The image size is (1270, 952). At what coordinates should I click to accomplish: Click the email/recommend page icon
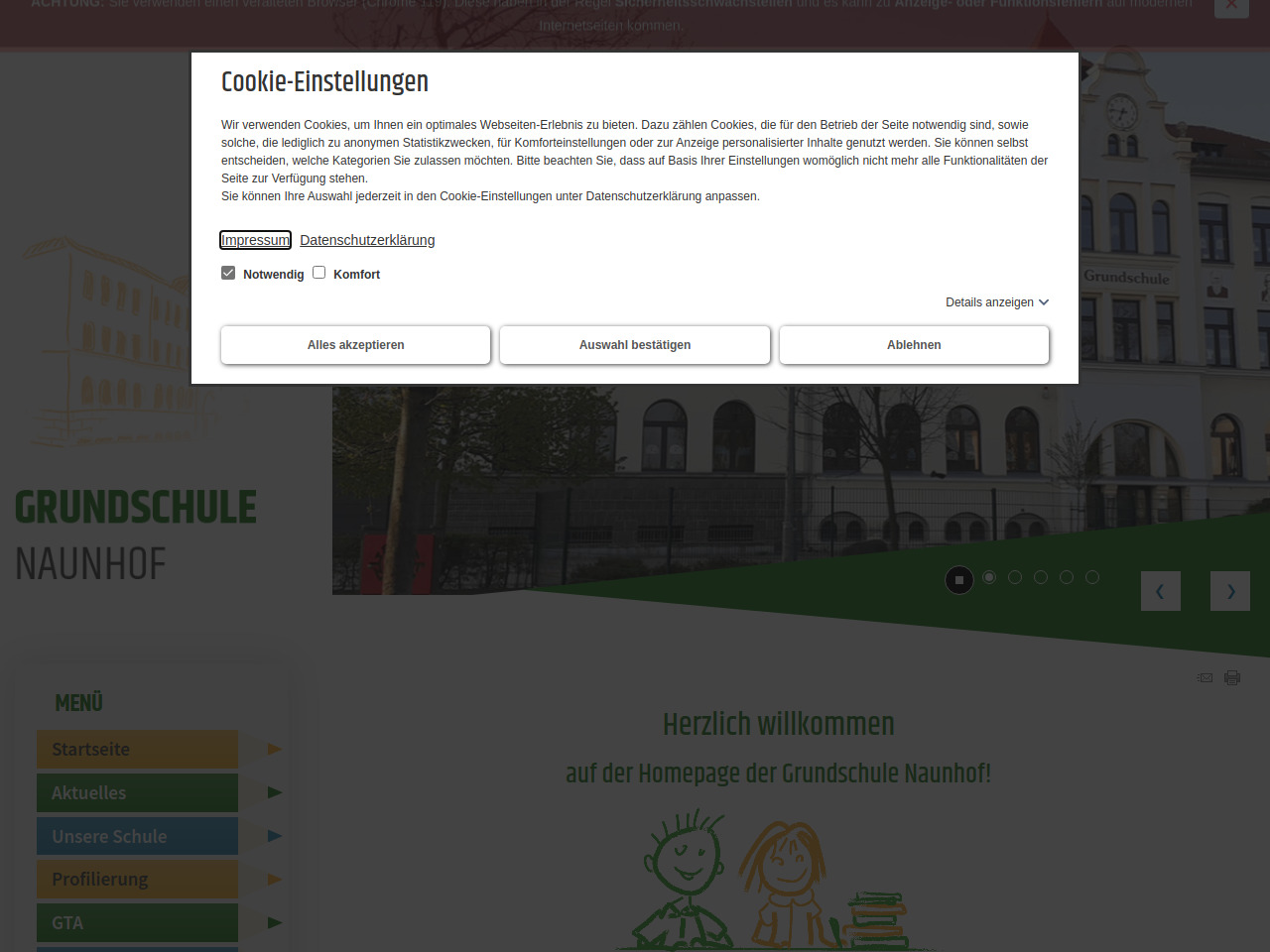click(1205, 677)
